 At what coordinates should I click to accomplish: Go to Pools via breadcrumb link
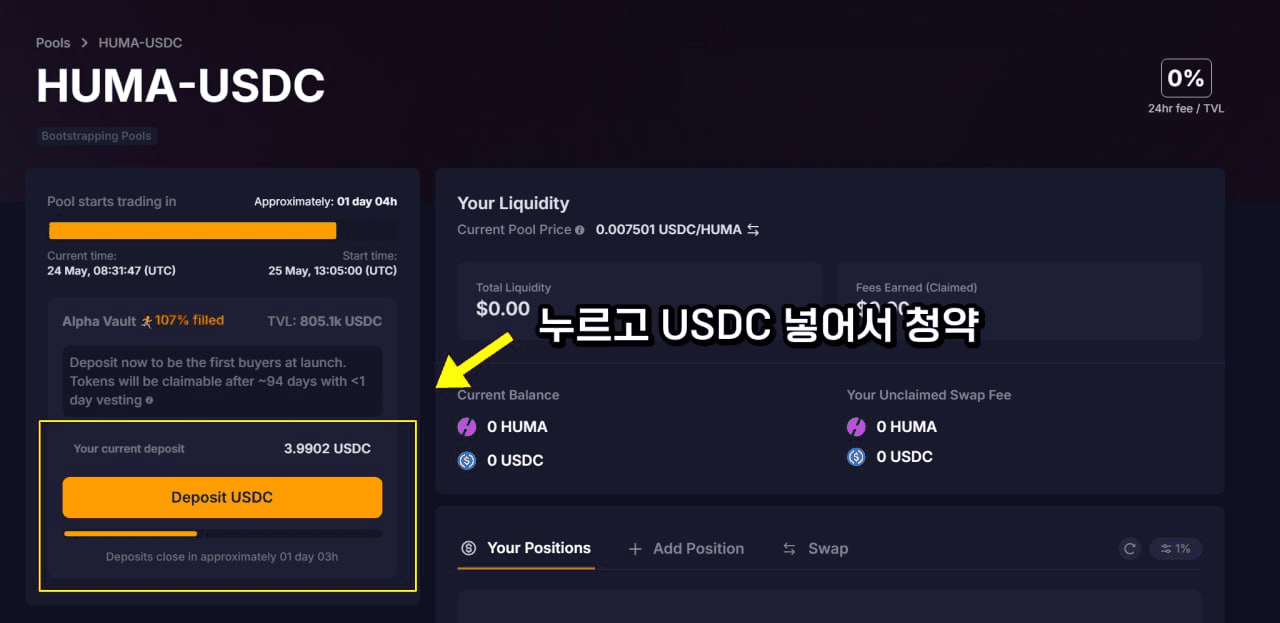pos(53,43)
